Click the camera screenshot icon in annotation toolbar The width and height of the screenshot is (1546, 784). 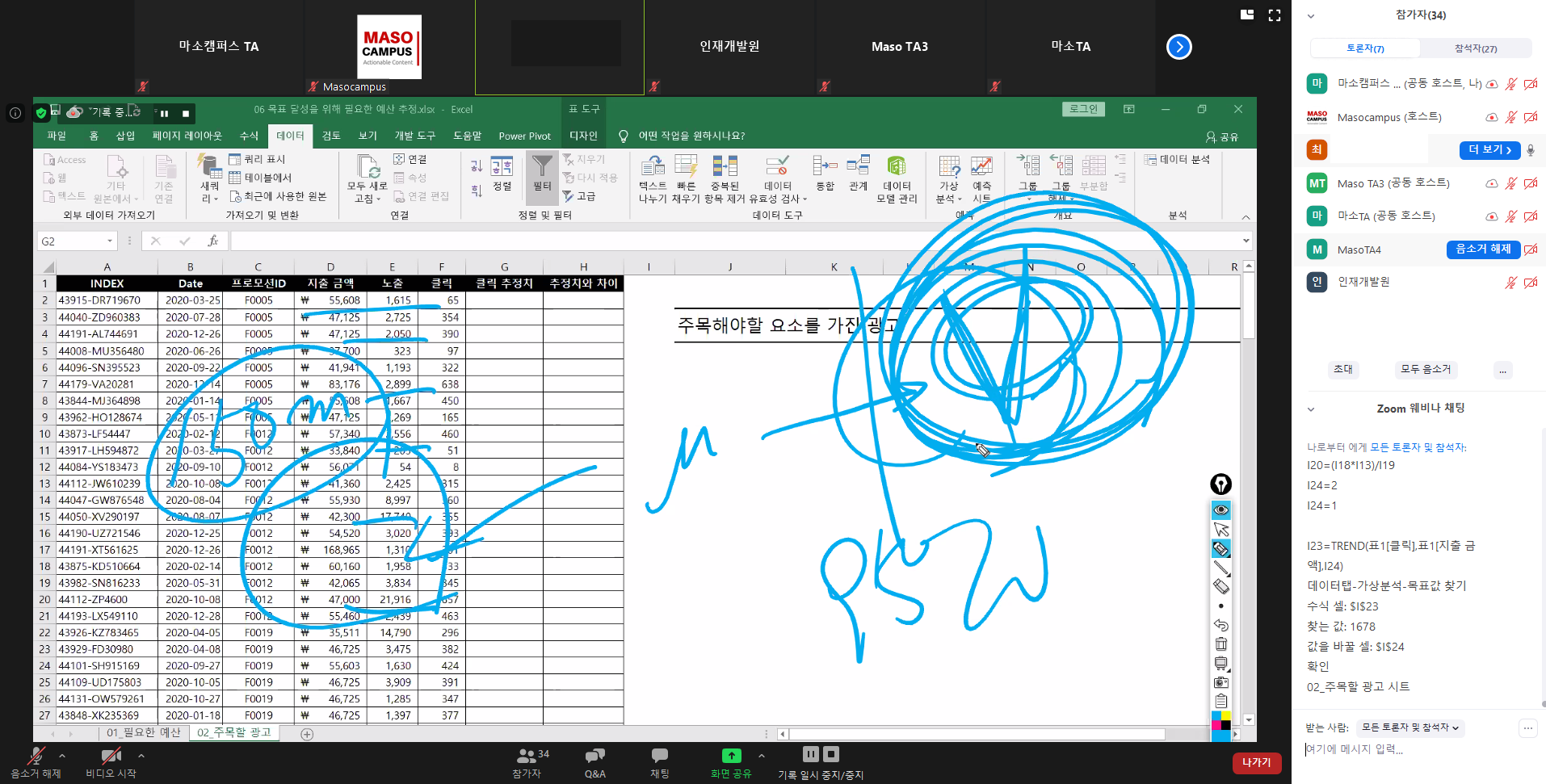(x=1221, y=682)
